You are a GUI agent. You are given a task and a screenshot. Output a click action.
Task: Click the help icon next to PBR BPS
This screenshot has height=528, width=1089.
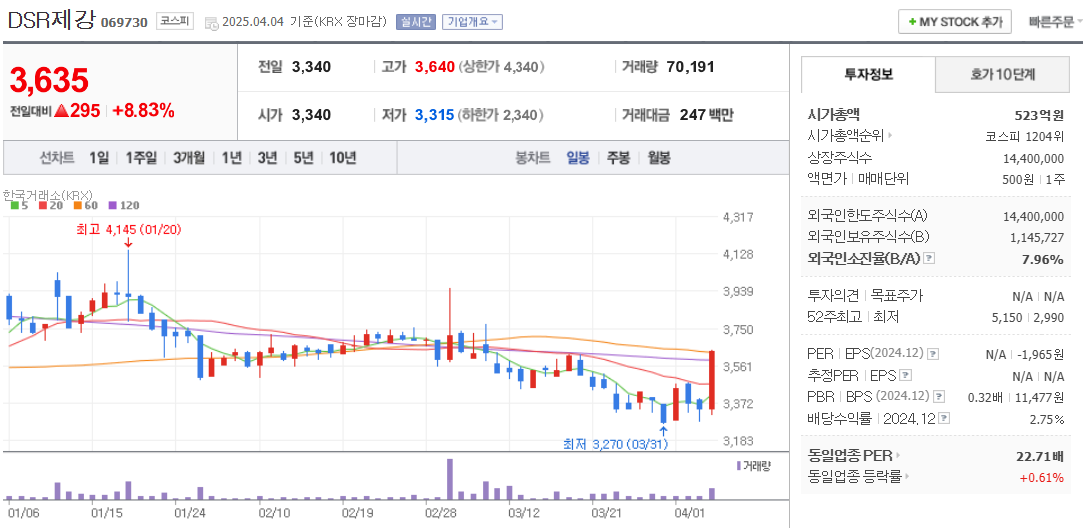(939, 397)
